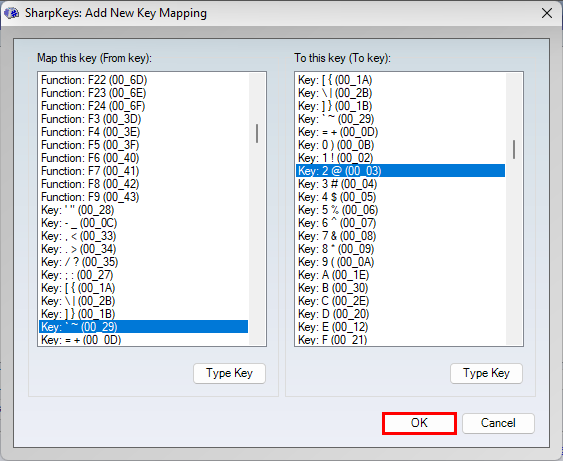The width and height of the screenshot is (563, 461).
Task: Choose Key: F (00_21) in To list
Action: (x=401, y=339)
